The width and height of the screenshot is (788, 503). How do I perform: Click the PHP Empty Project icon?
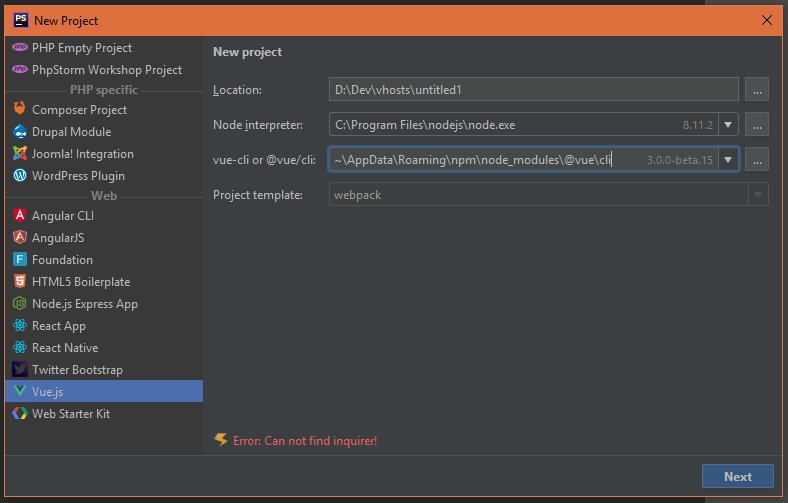pyautogui.click(x=20, y=48)
